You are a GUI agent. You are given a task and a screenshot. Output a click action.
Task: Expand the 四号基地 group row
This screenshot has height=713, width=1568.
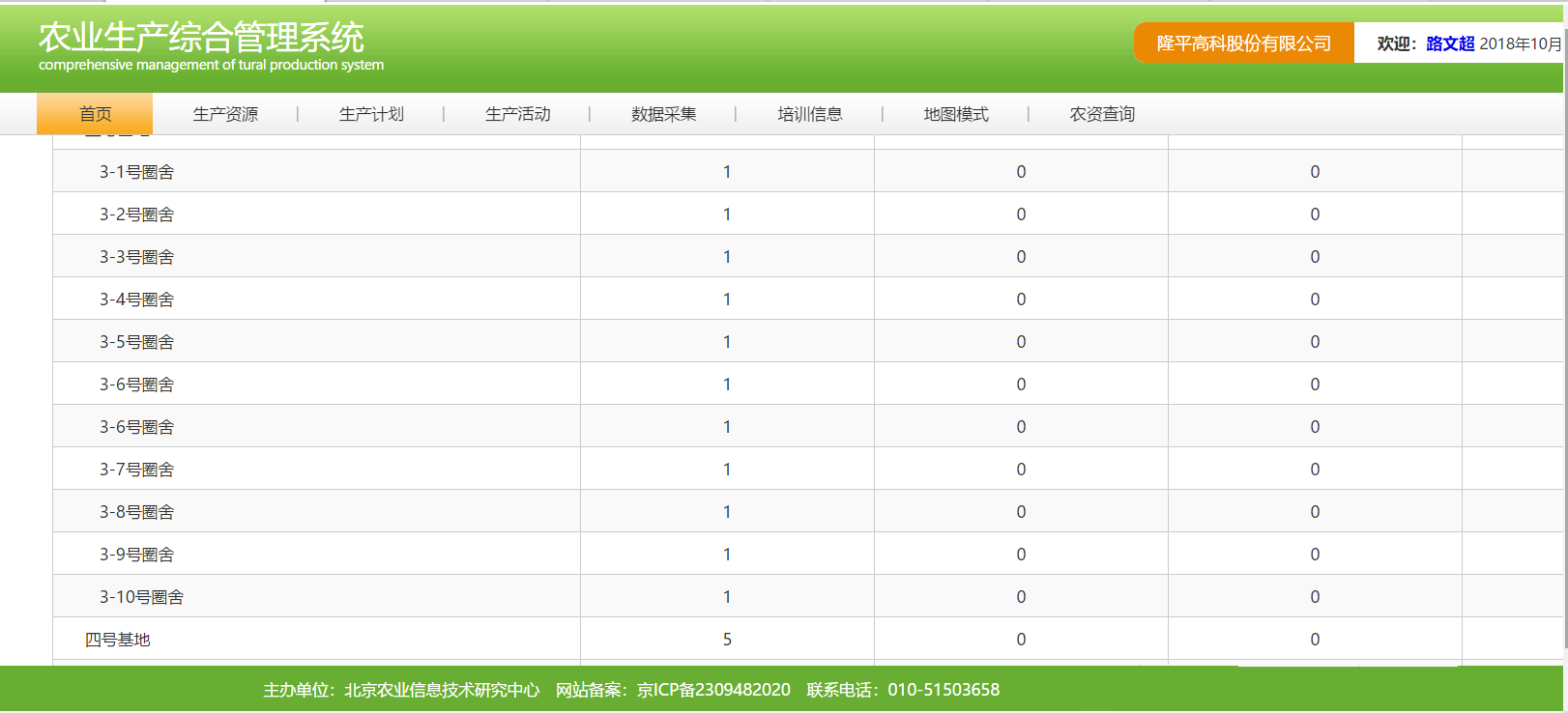click(x=118, y=640)
